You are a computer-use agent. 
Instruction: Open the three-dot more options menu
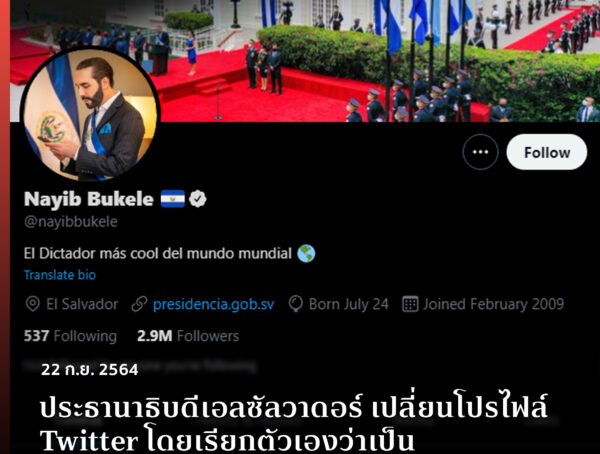pos(480,152)
